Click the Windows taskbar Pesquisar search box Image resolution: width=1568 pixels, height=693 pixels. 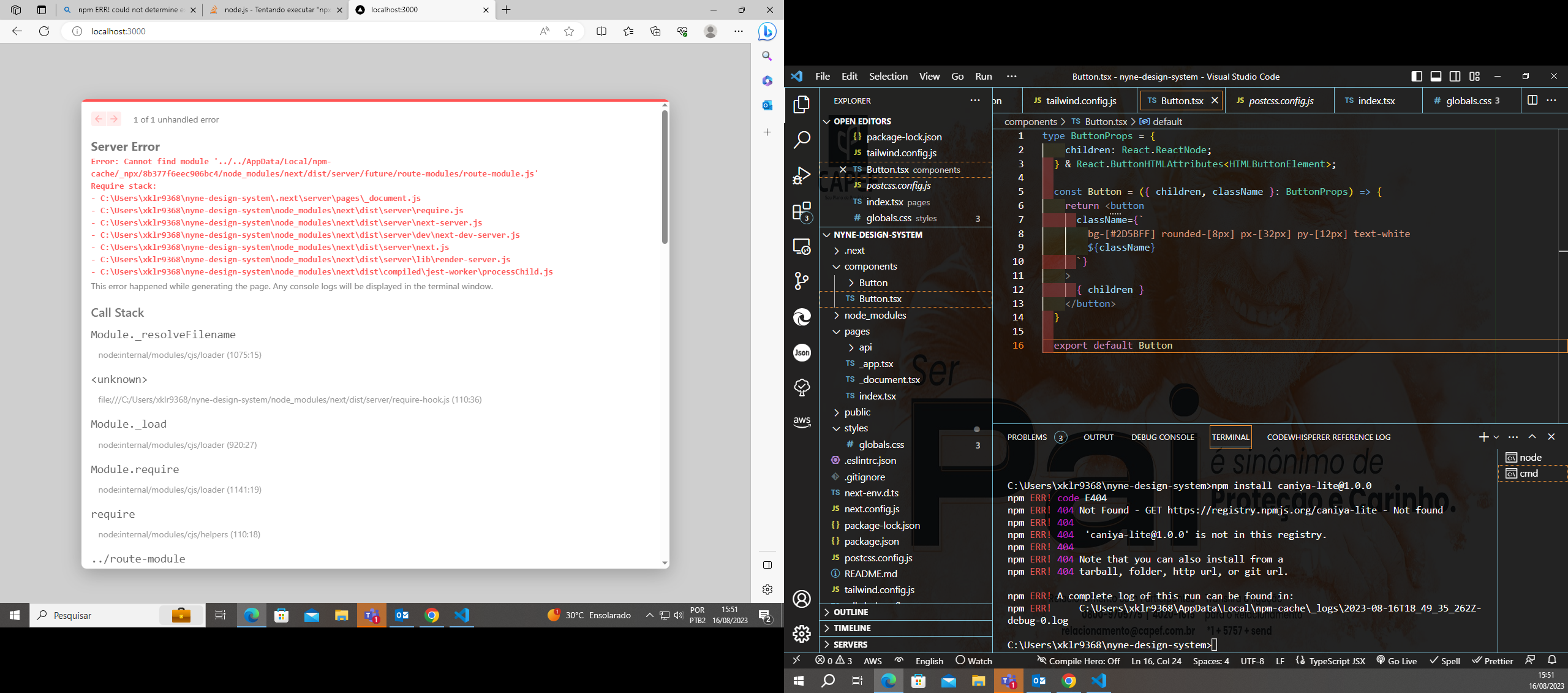(117, 615)
